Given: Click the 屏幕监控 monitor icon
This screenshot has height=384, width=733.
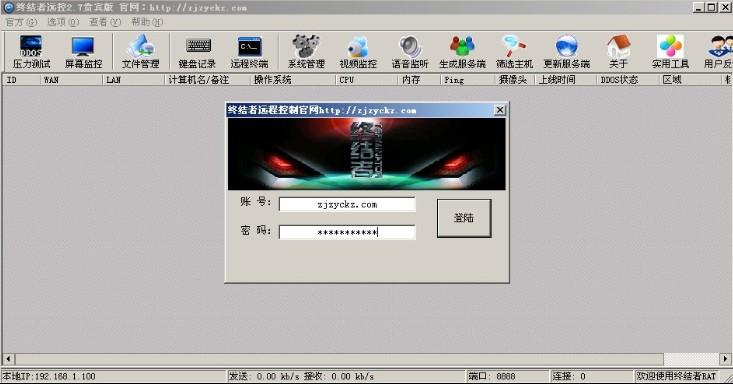Looking at the screenshot, I should [83, 52].
